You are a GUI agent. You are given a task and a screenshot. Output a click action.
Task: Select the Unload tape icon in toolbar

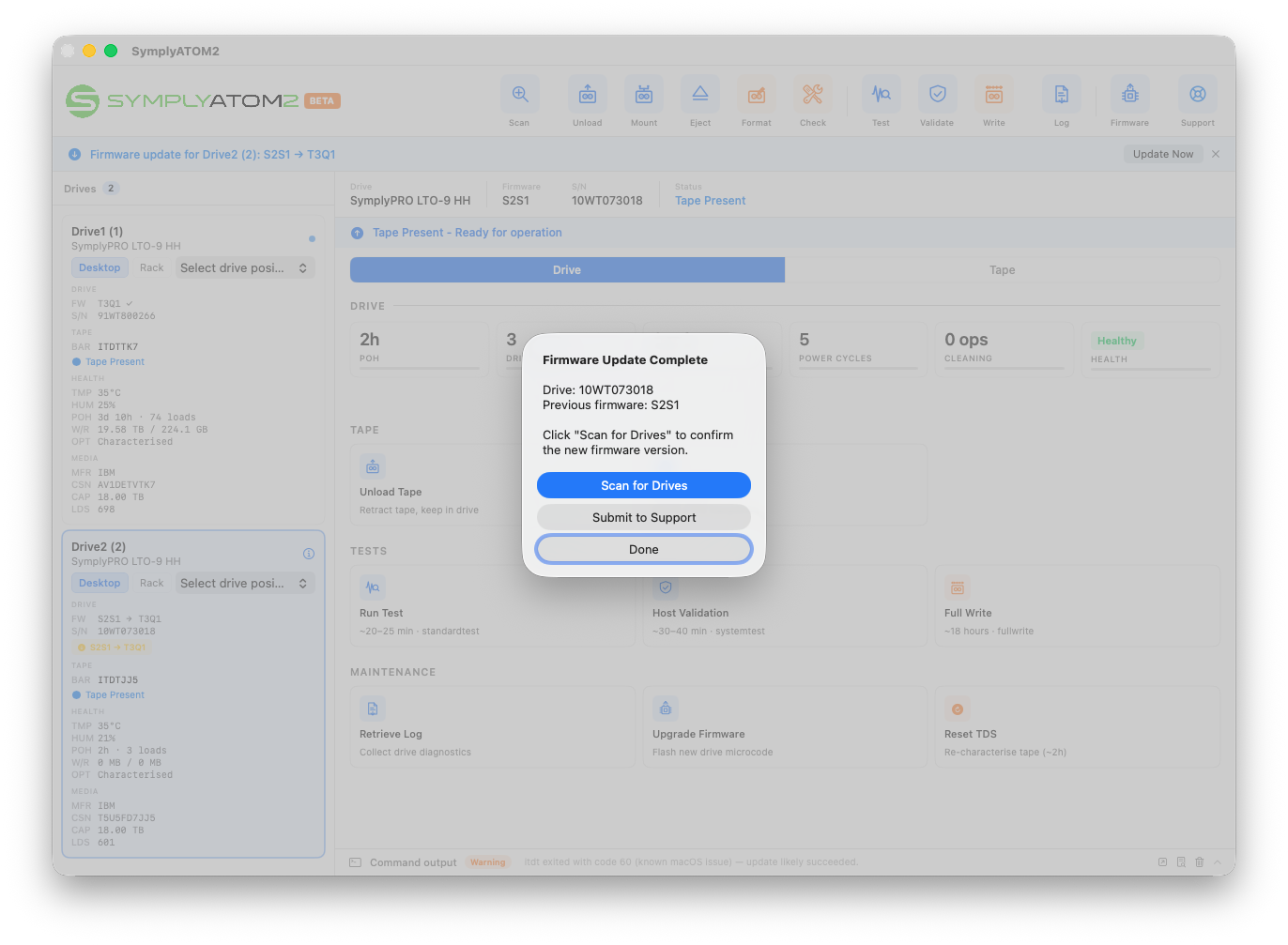tap(588, 95)
